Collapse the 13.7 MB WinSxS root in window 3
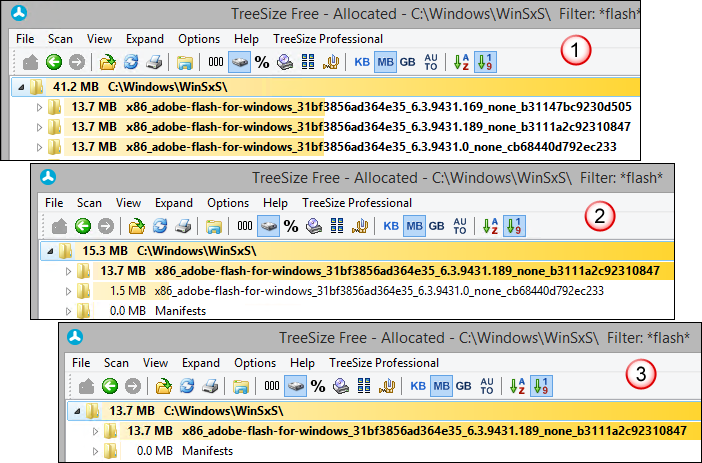The image size is (702, 463). [77, 411]
